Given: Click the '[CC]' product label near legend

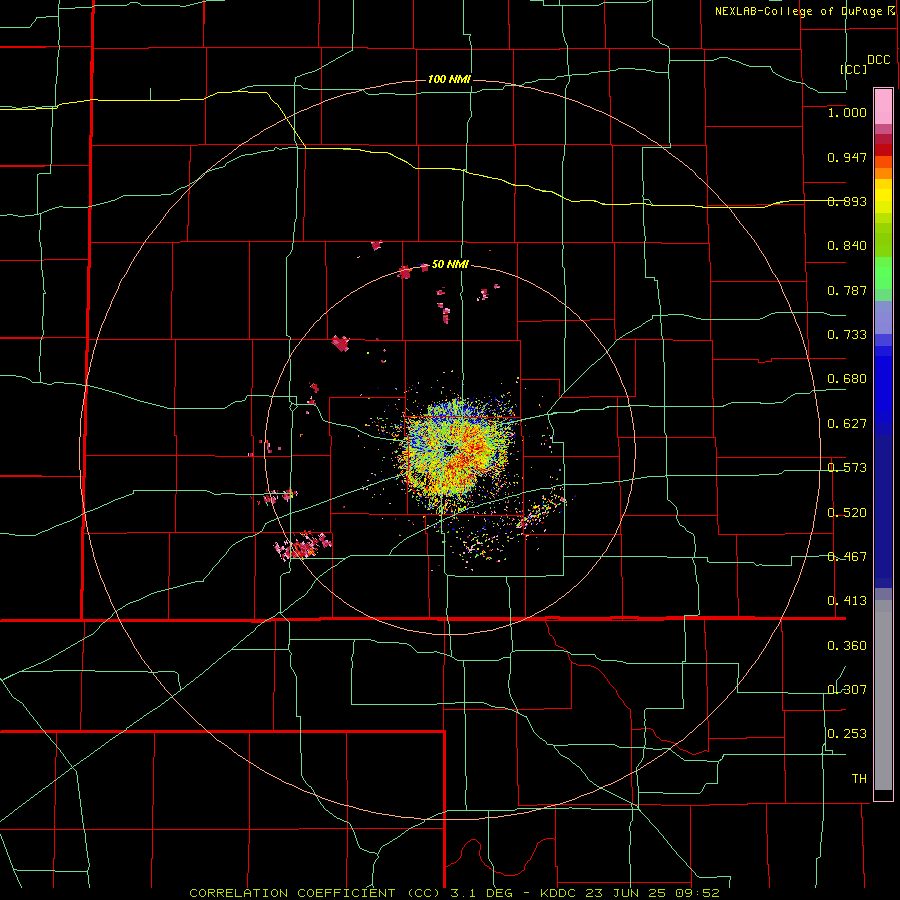Looking at the screenshot, I should coord(854,69).
